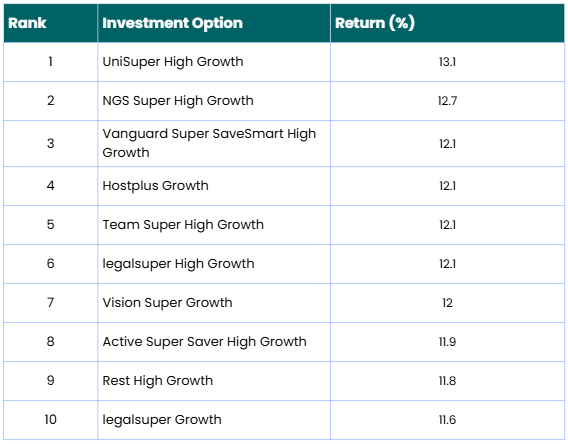Screen dimensions: 568x444
Task: Click Rest High Growth entry
Action: (x=158, y=381)
